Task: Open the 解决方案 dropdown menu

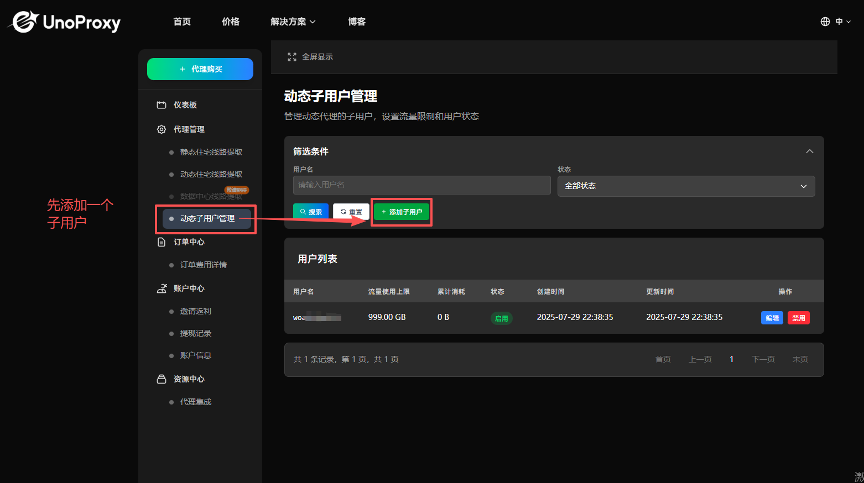Action: pos(292,21)
